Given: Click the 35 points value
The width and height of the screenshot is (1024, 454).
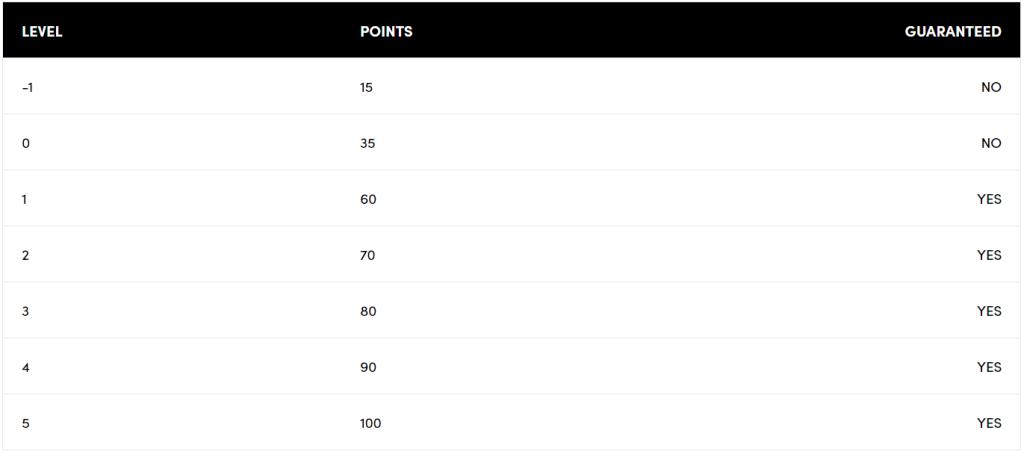Looking at the screenshot, I should (367, 144).
